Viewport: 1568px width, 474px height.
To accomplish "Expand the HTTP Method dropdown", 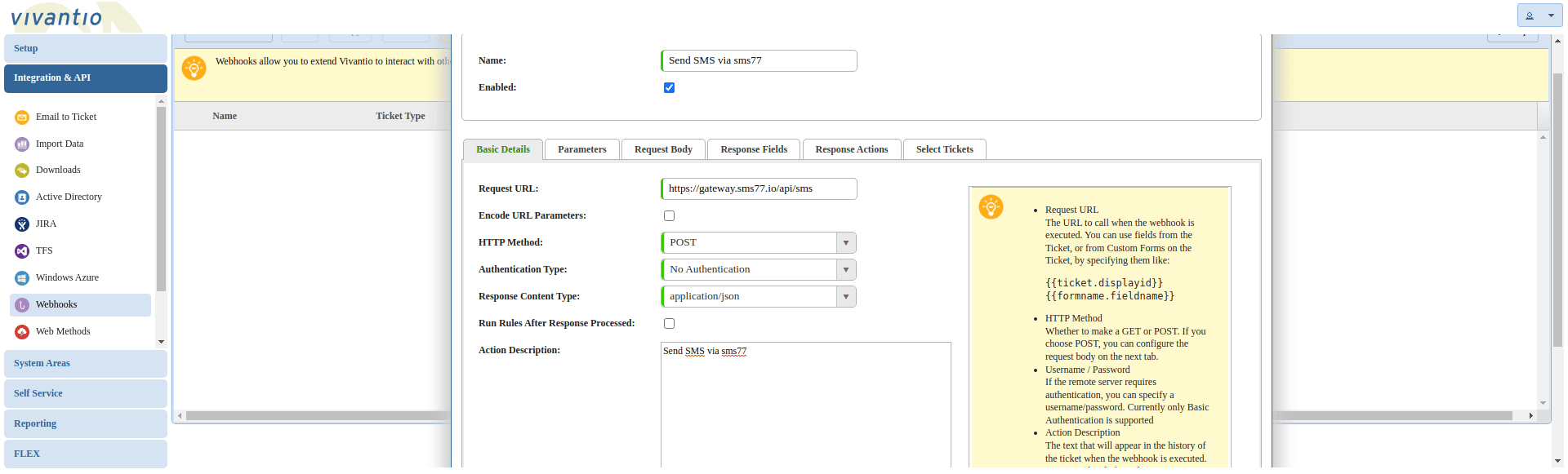I will [845, 243].
